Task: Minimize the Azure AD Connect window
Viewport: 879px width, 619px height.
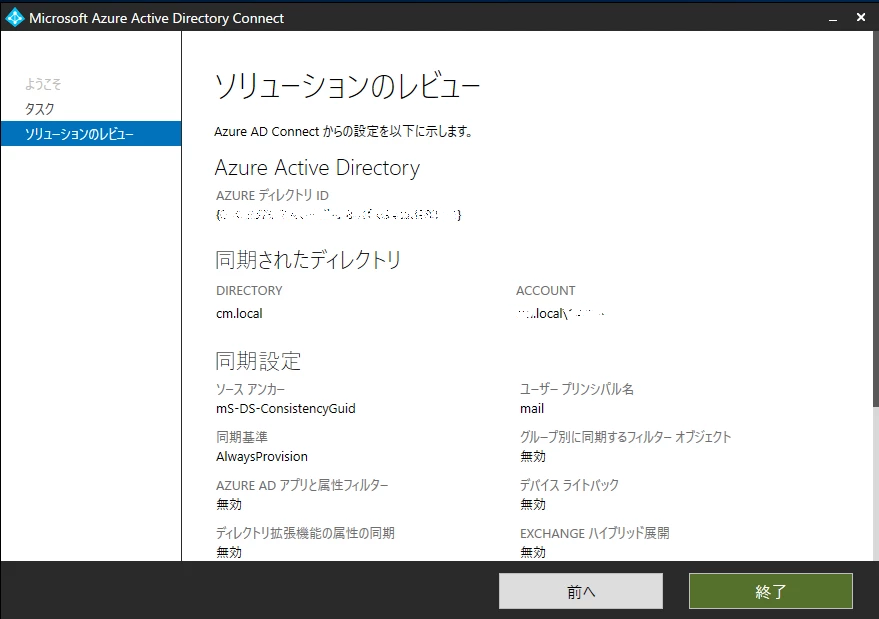Action: click(x=833, y=19)
